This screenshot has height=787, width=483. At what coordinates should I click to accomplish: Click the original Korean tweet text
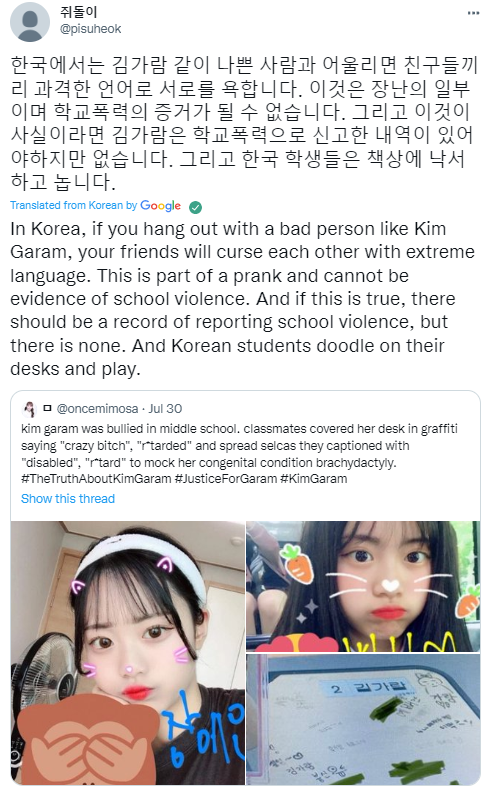click(x=243, y=123)
